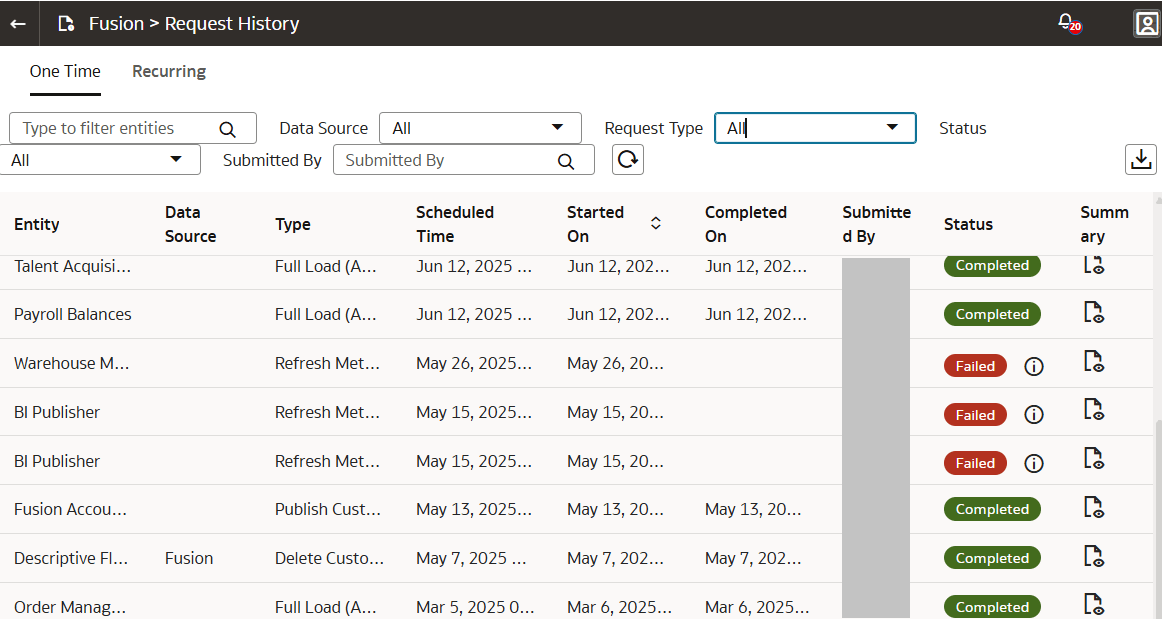
Task: Select the One Time tab
Action: click(x=65, y=71)
